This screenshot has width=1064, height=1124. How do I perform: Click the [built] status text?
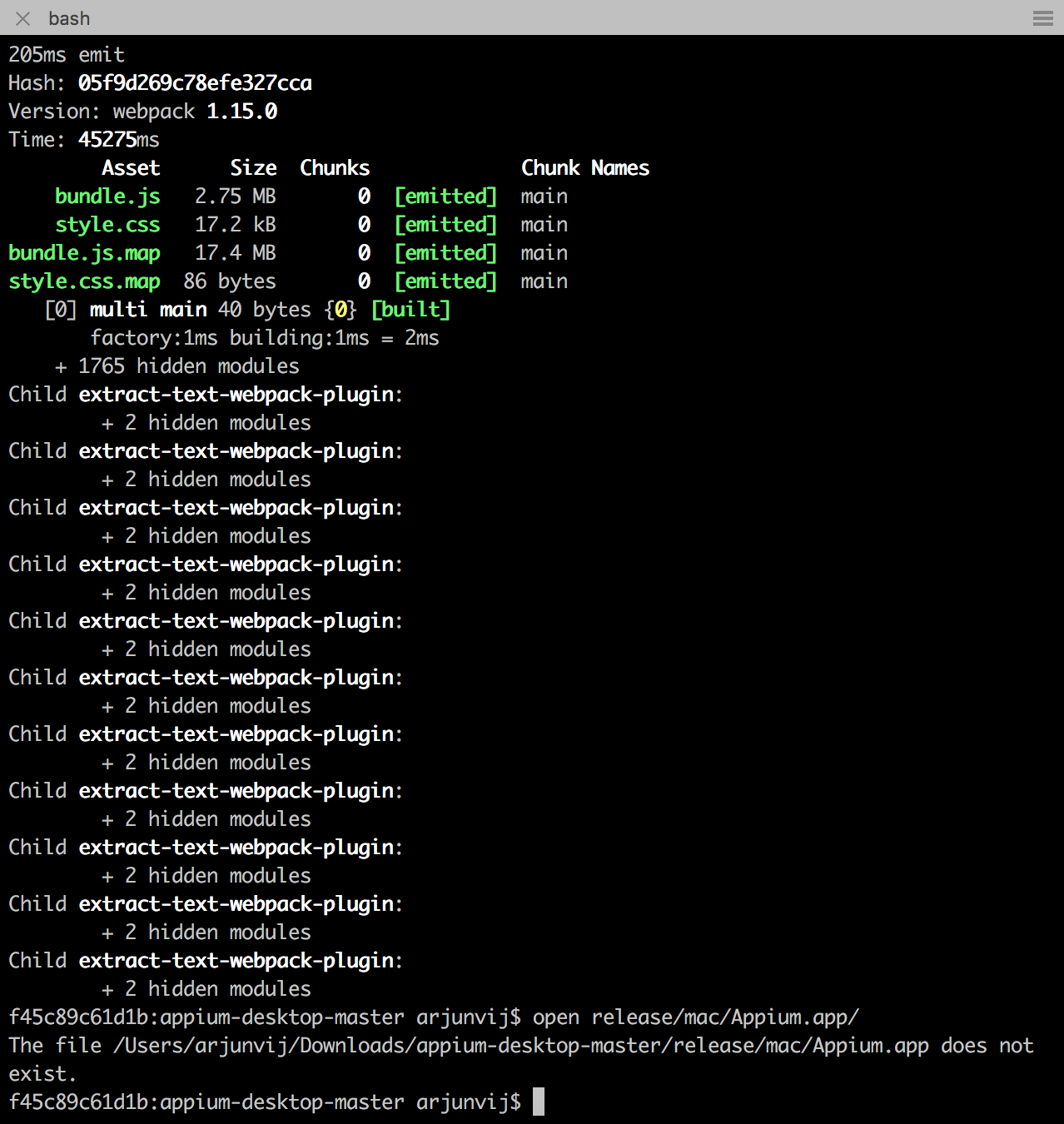[410, 310]
